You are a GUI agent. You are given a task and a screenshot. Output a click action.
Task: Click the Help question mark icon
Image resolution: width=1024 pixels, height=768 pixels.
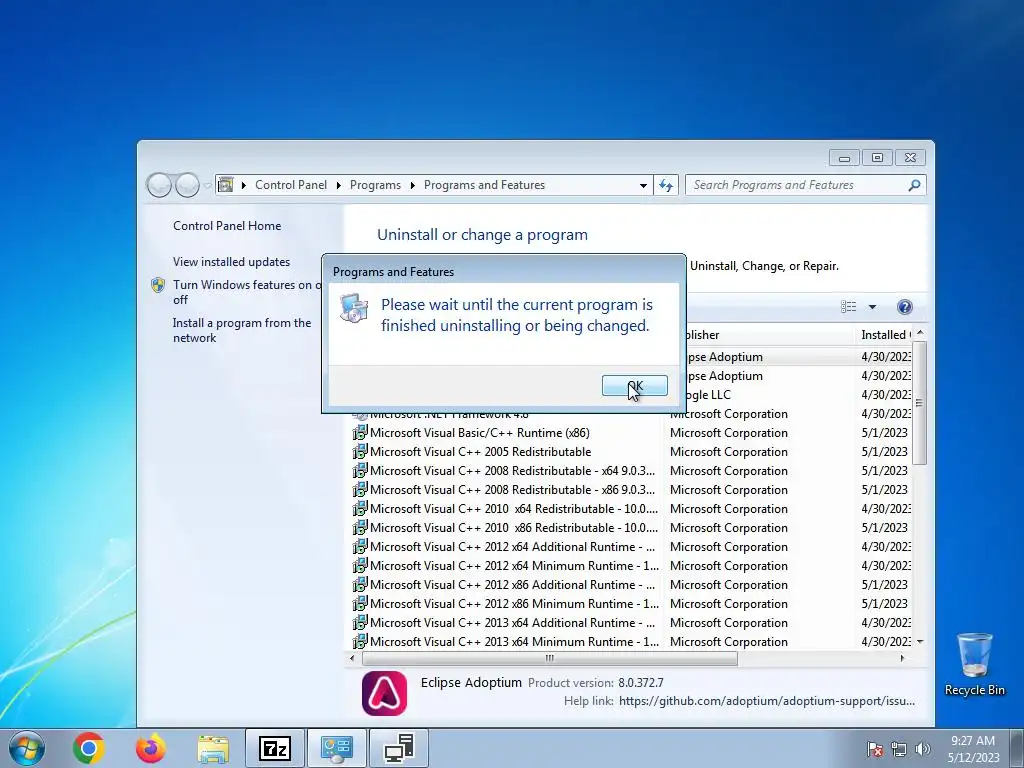pyautogui.click(x=904, y=307)
